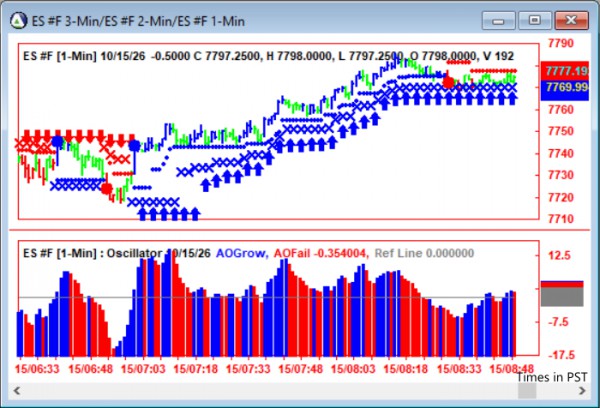Click the -7.5 oscillator axis label
This screenshot has width=600, height=408.
[559, 322]
